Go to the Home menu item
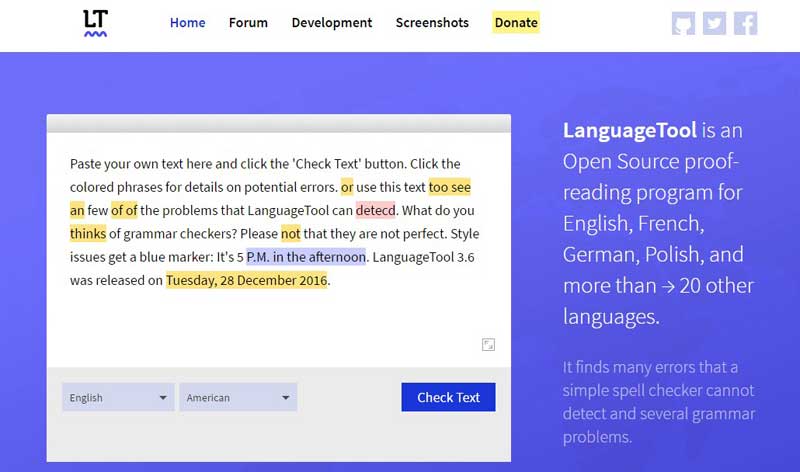The width and height of the screenshot is (800, 472). [x=188, y=23]
